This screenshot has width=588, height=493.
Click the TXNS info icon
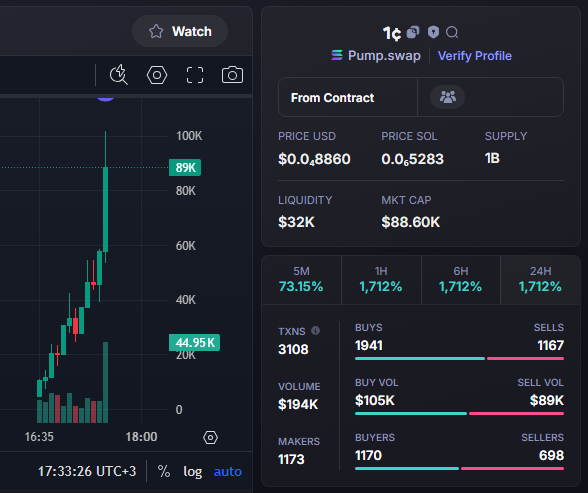(x=316, y=330)
